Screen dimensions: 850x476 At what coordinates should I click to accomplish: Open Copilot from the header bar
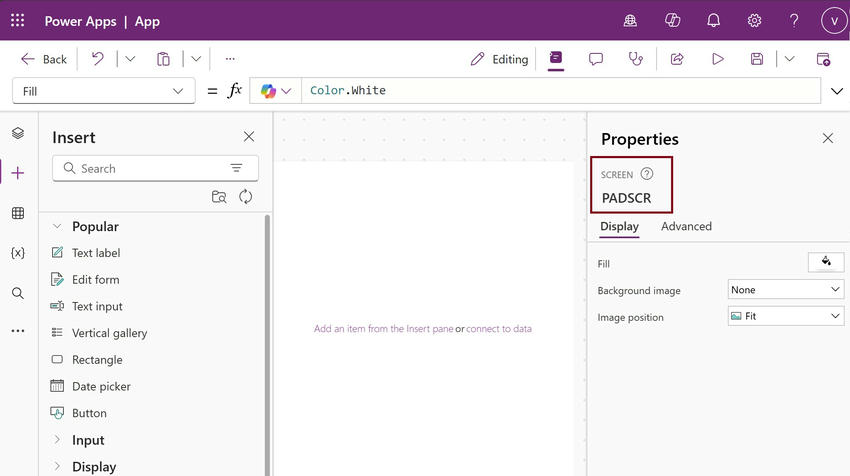tap(672, 21)
